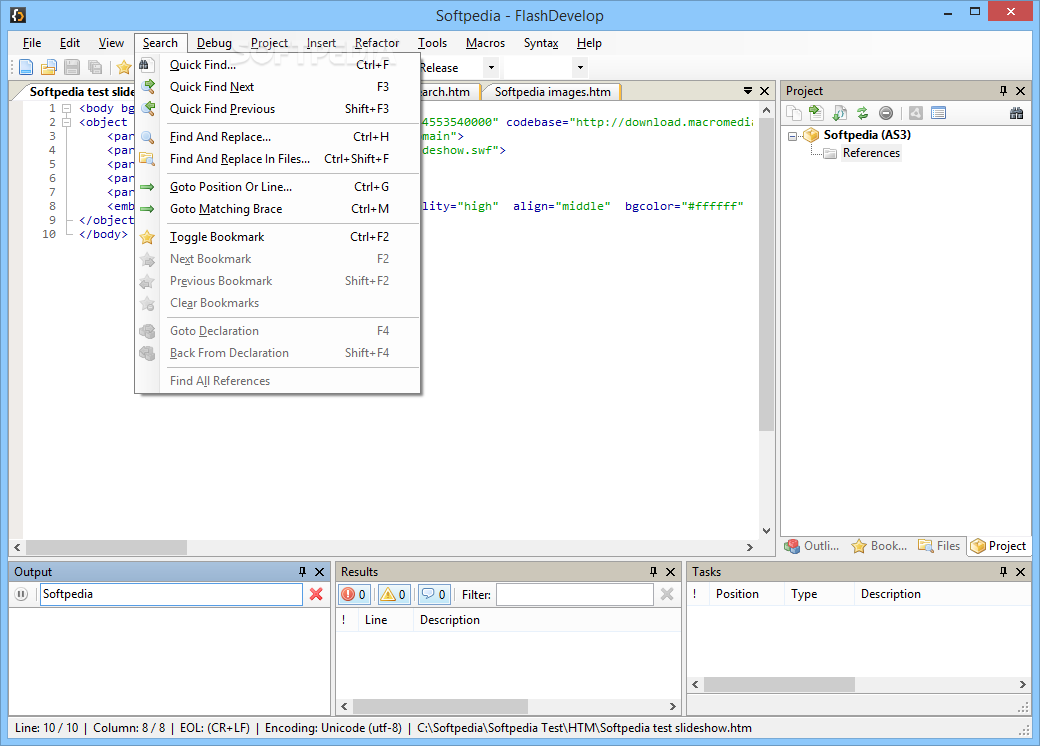Open the document tabs list dropdown

click(748, 91)
